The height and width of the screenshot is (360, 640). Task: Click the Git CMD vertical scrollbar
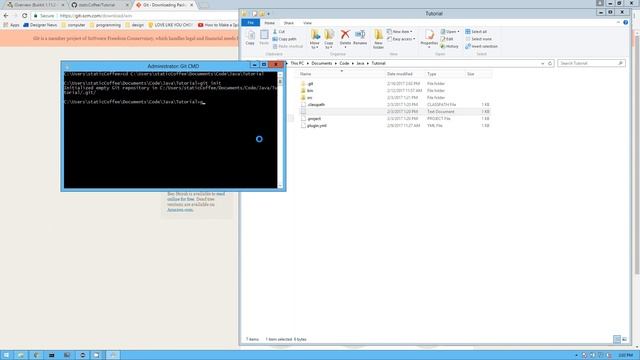(x=280, y=130)
